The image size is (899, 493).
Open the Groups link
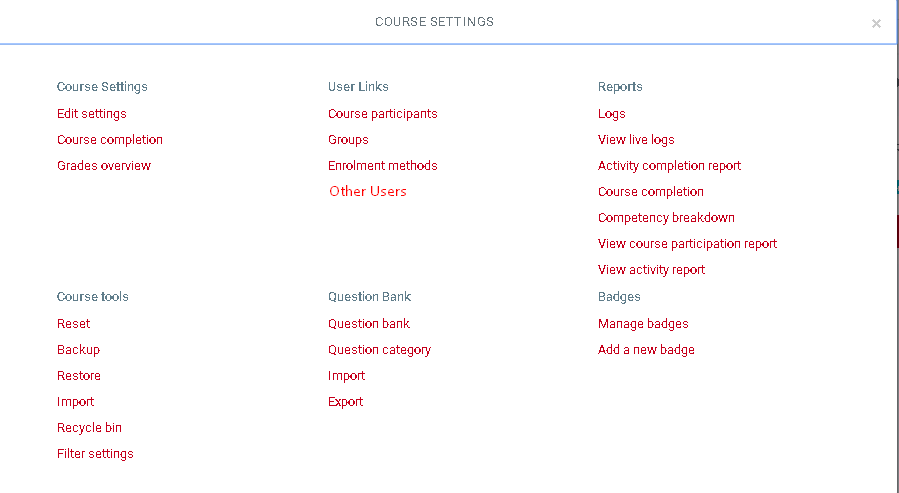pos(348,140)
